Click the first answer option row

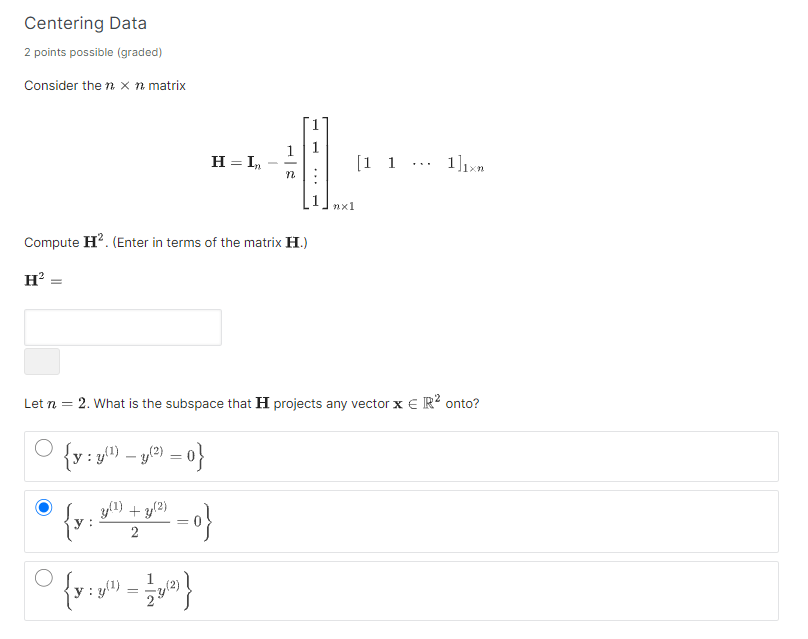400,455
